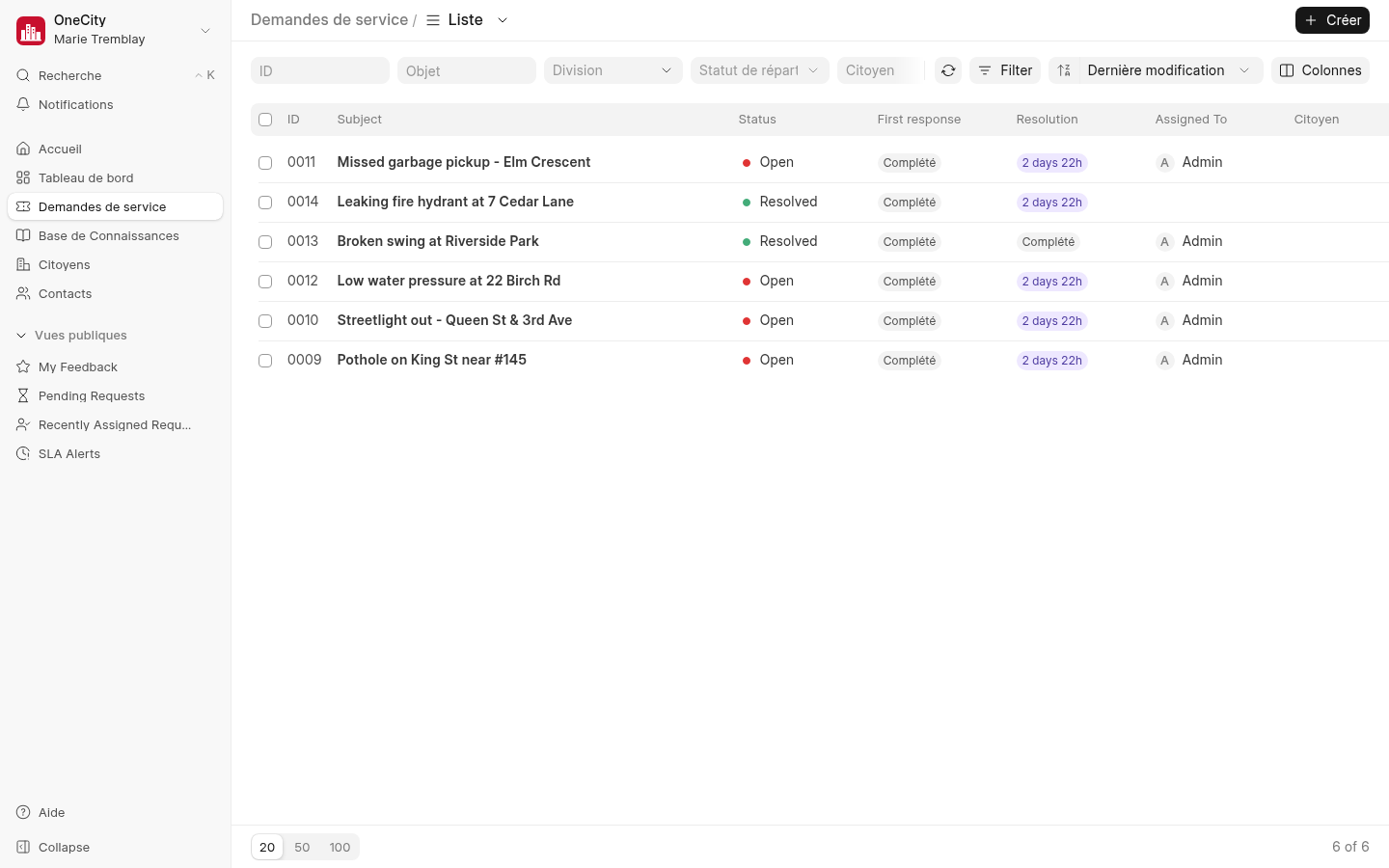
Task: Click sort direction icon beside Dernière modification
Action: pos(1064,70)
